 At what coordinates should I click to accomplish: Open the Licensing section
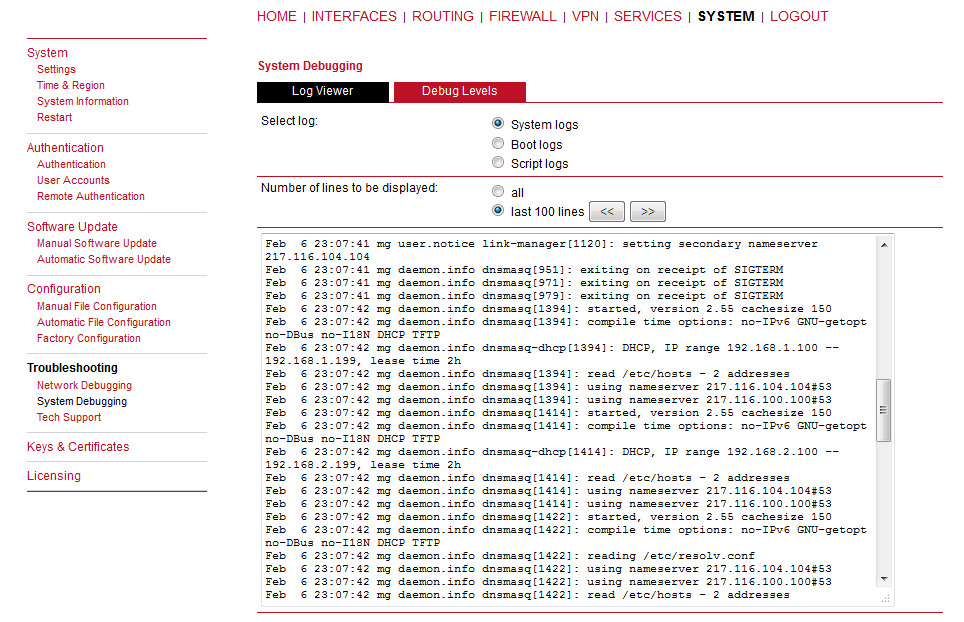coord(53,476)
